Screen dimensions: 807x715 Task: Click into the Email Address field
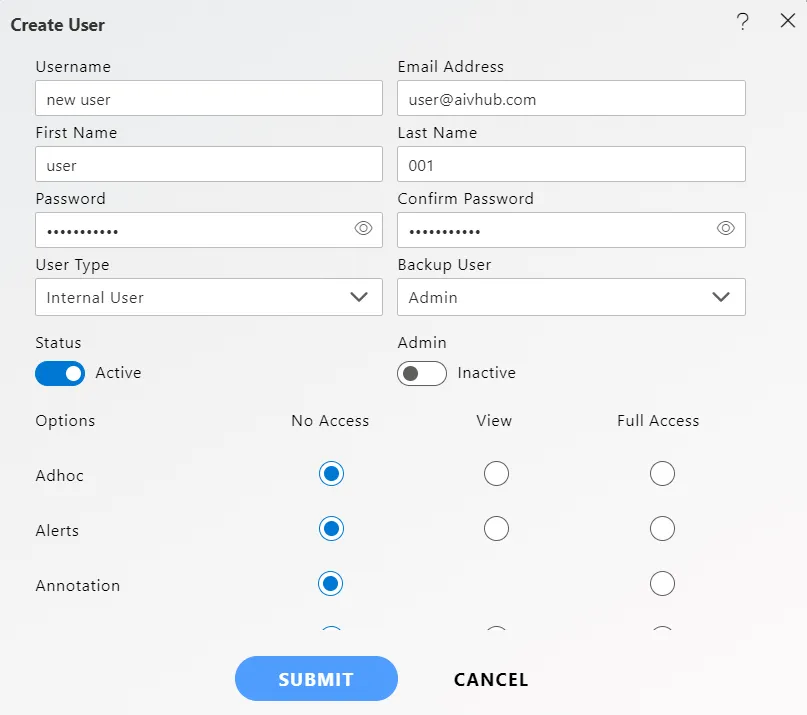coord(571,98)
